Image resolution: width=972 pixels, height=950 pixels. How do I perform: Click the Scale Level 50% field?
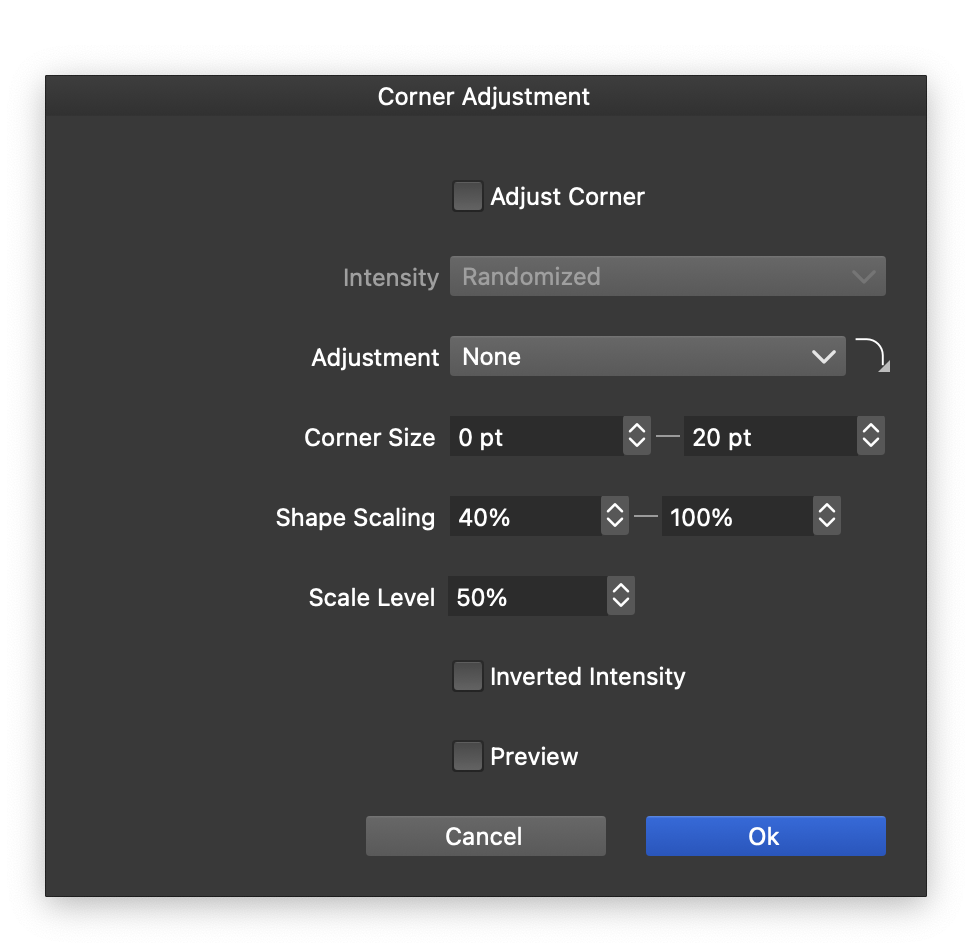(527, 597)
